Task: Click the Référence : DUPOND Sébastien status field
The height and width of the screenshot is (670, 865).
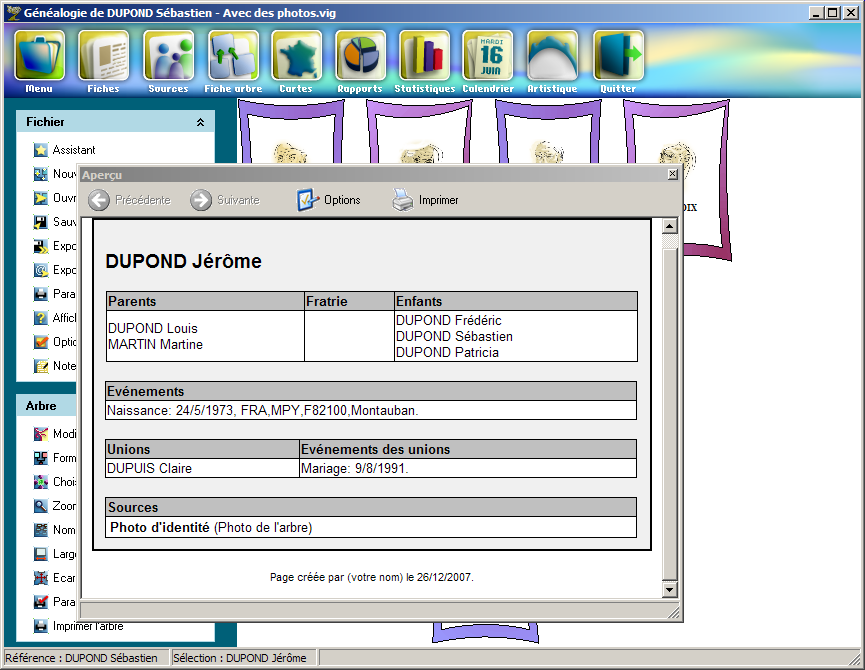Action: tap(87, 658)
